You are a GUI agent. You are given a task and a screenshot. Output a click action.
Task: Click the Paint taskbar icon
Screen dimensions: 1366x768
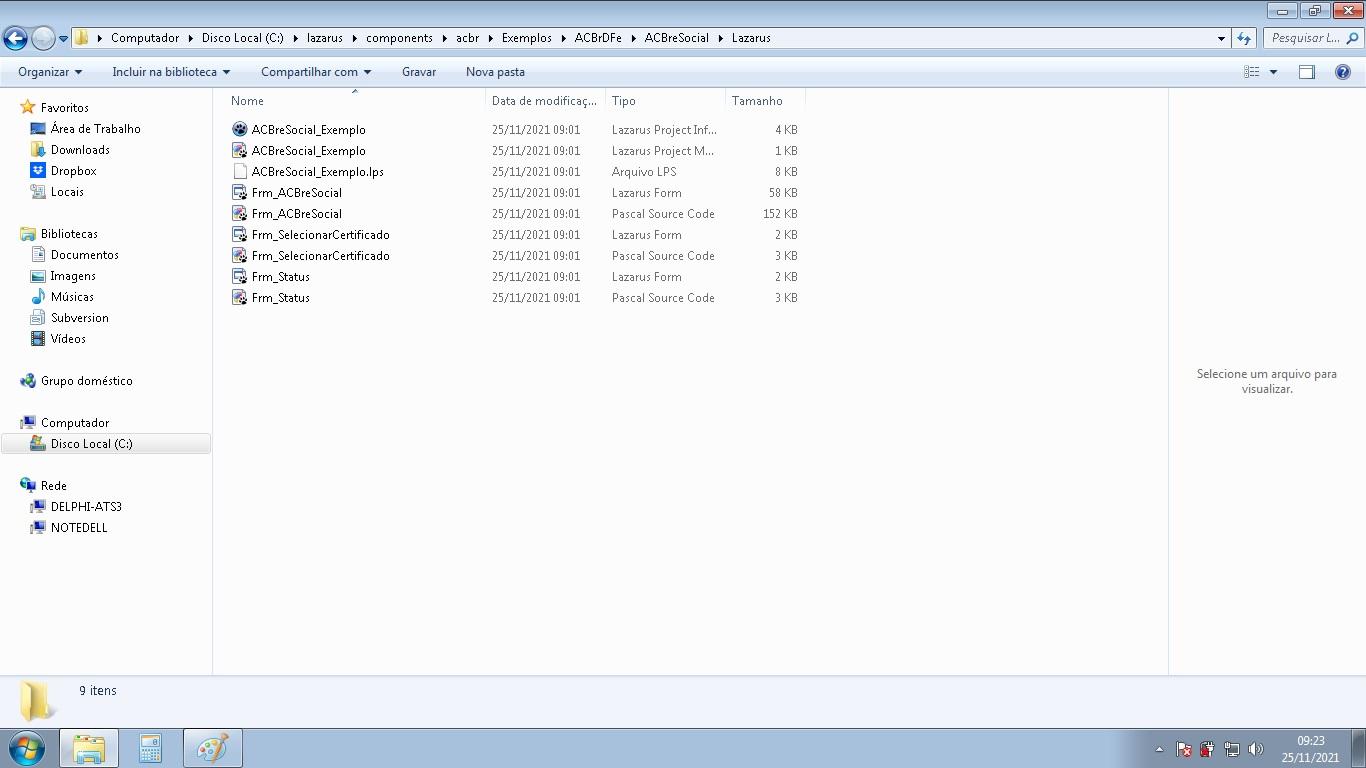[x=213, y=748]
